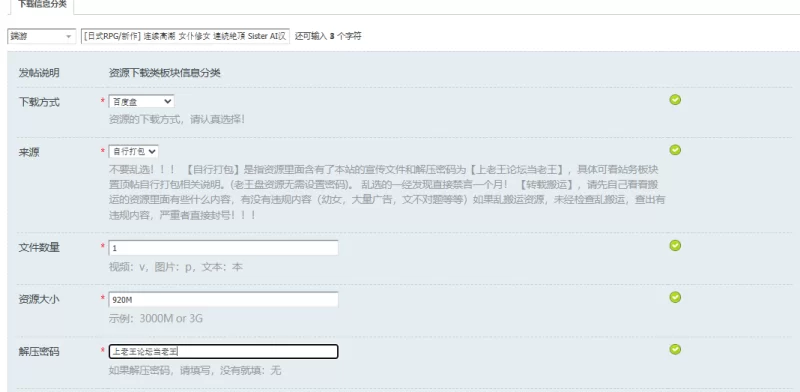Viewport: 800px width, 392px height.
Task: Click the green checkmark beside 解压密码
Action: (x=675, y=349)
